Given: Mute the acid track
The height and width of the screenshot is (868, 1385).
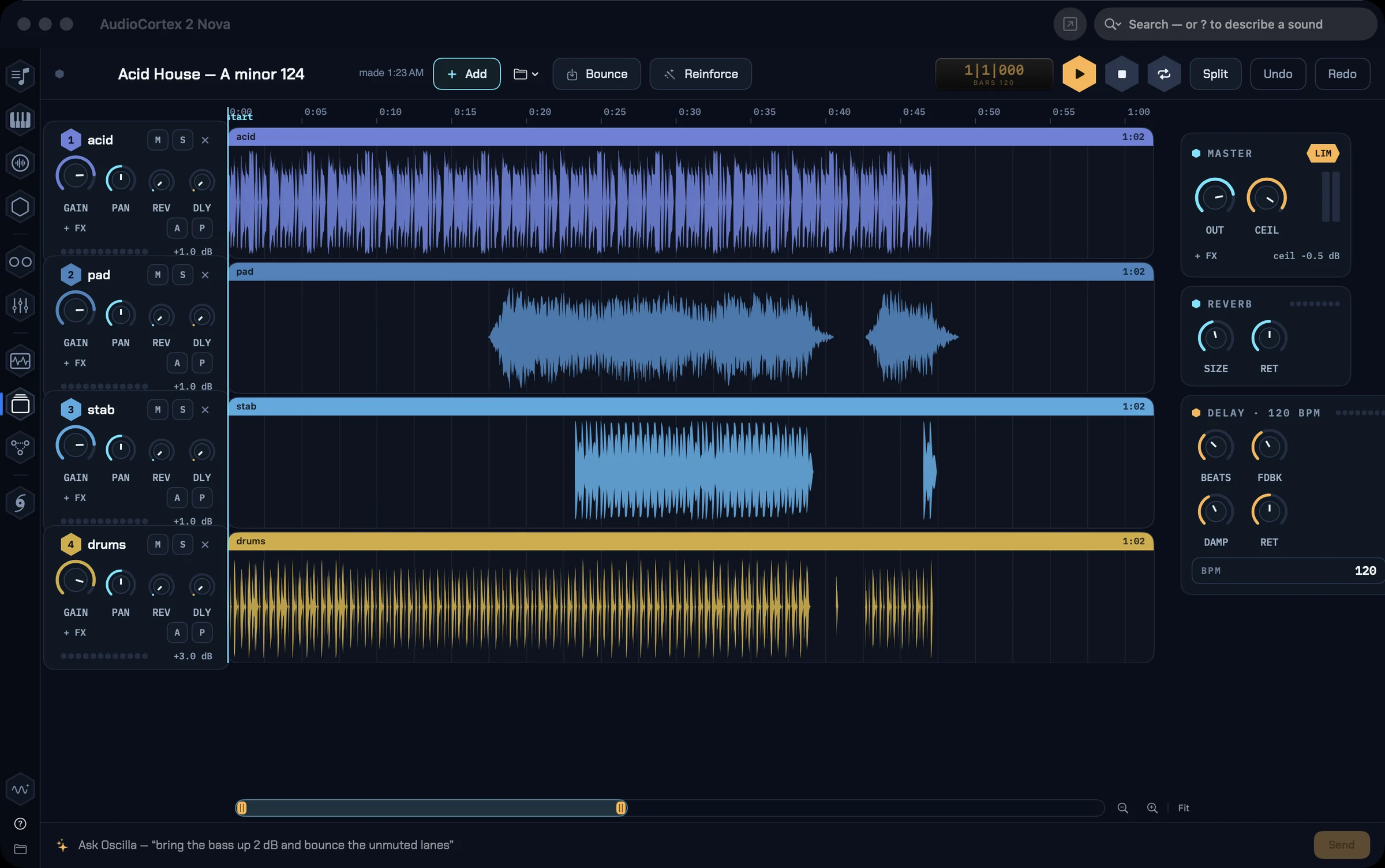Looking at the screenshot, I should click(x=158, y=140).
